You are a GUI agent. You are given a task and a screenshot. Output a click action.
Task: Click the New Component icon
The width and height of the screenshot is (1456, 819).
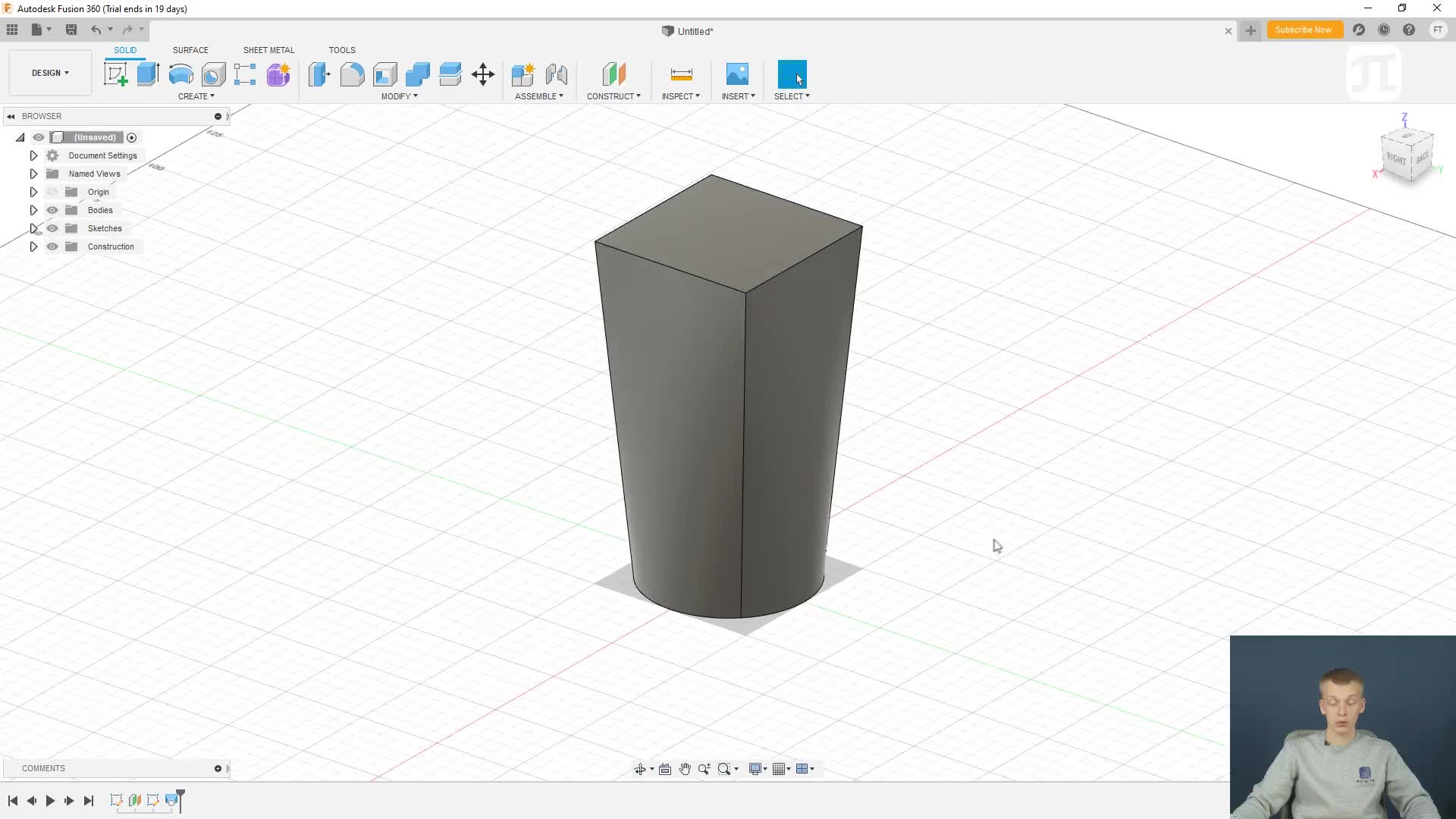click(523, 74)
